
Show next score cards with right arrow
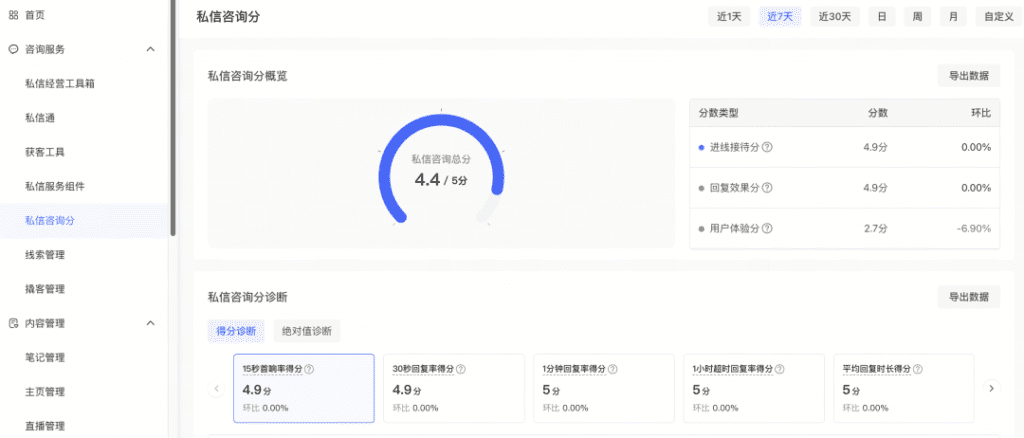(x=991, y=388)
